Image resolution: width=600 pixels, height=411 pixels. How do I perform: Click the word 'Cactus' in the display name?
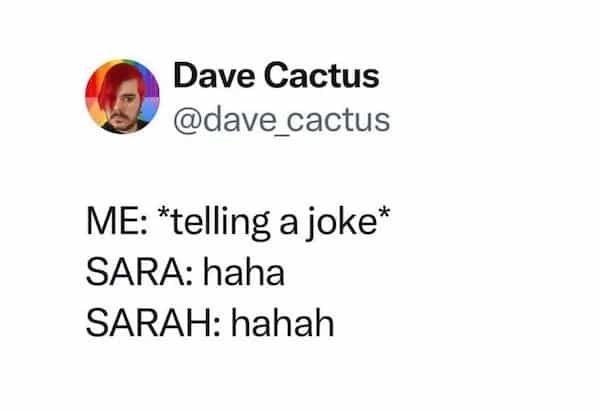(x=321, y=76)
